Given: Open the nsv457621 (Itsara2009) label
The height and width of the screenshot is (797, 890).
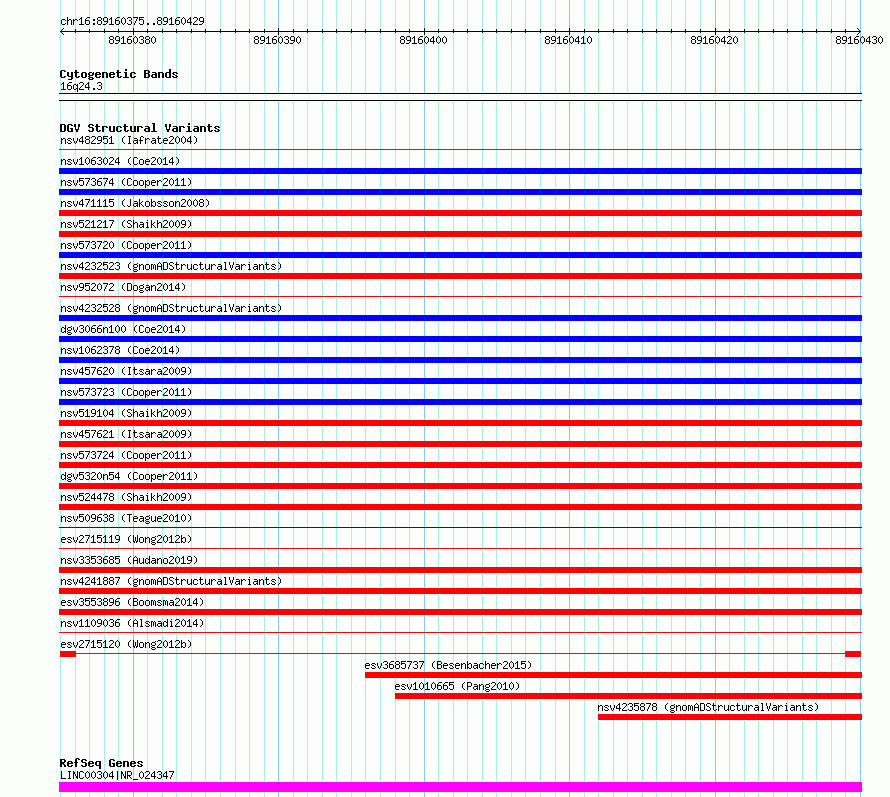Looking at the screenshot, I should (x=126, y=434).
